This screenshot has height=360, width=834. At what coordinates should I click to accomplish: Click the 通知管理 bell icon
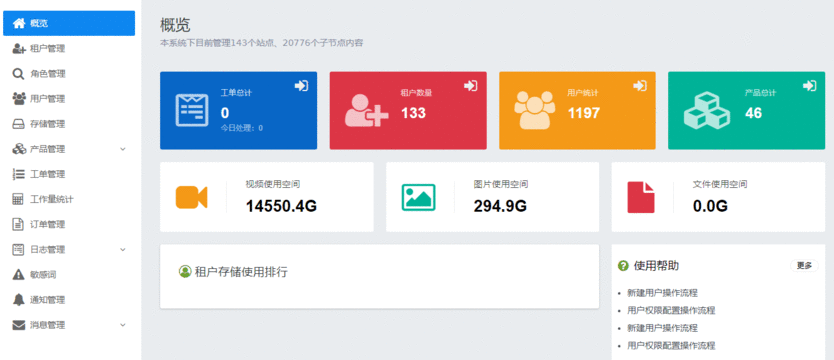pyautogui.click(x=19, y=299)
